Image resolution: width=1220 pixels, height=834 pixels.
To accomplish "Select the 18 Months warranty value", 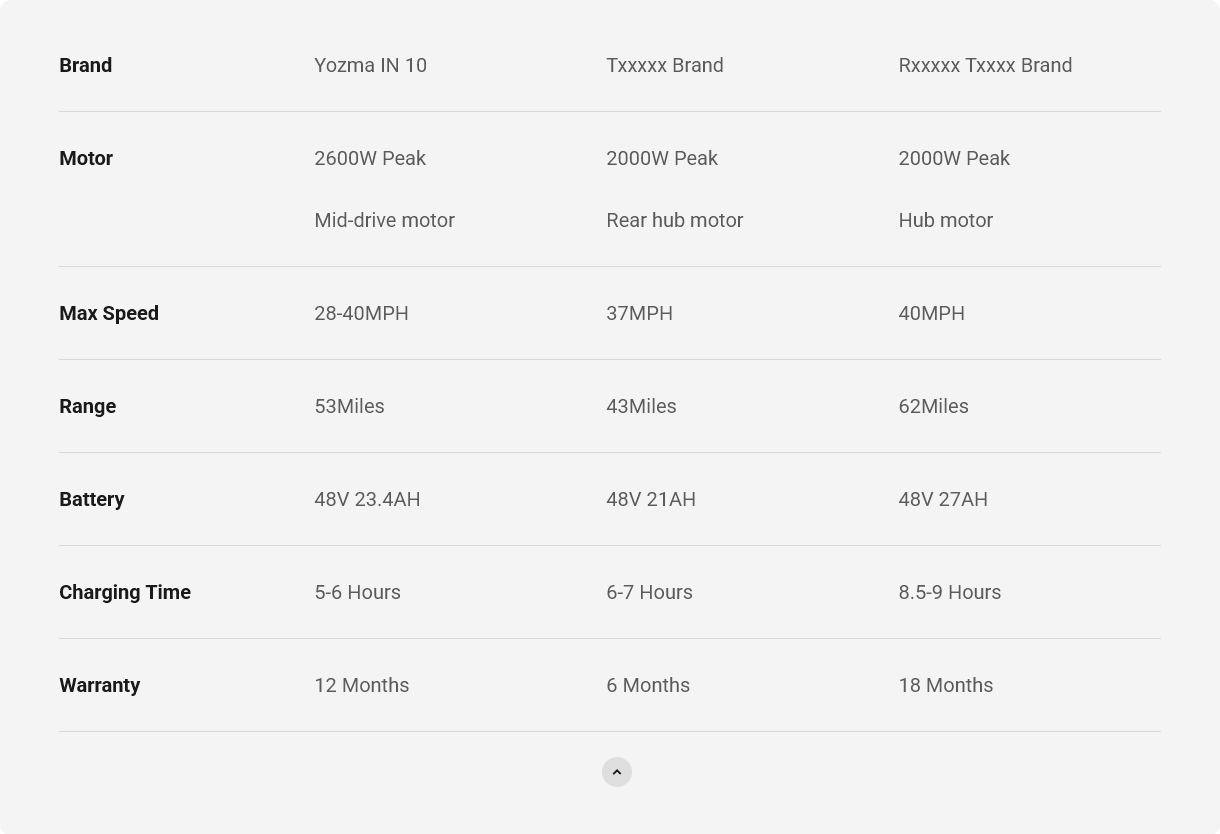I will [945, 685].
